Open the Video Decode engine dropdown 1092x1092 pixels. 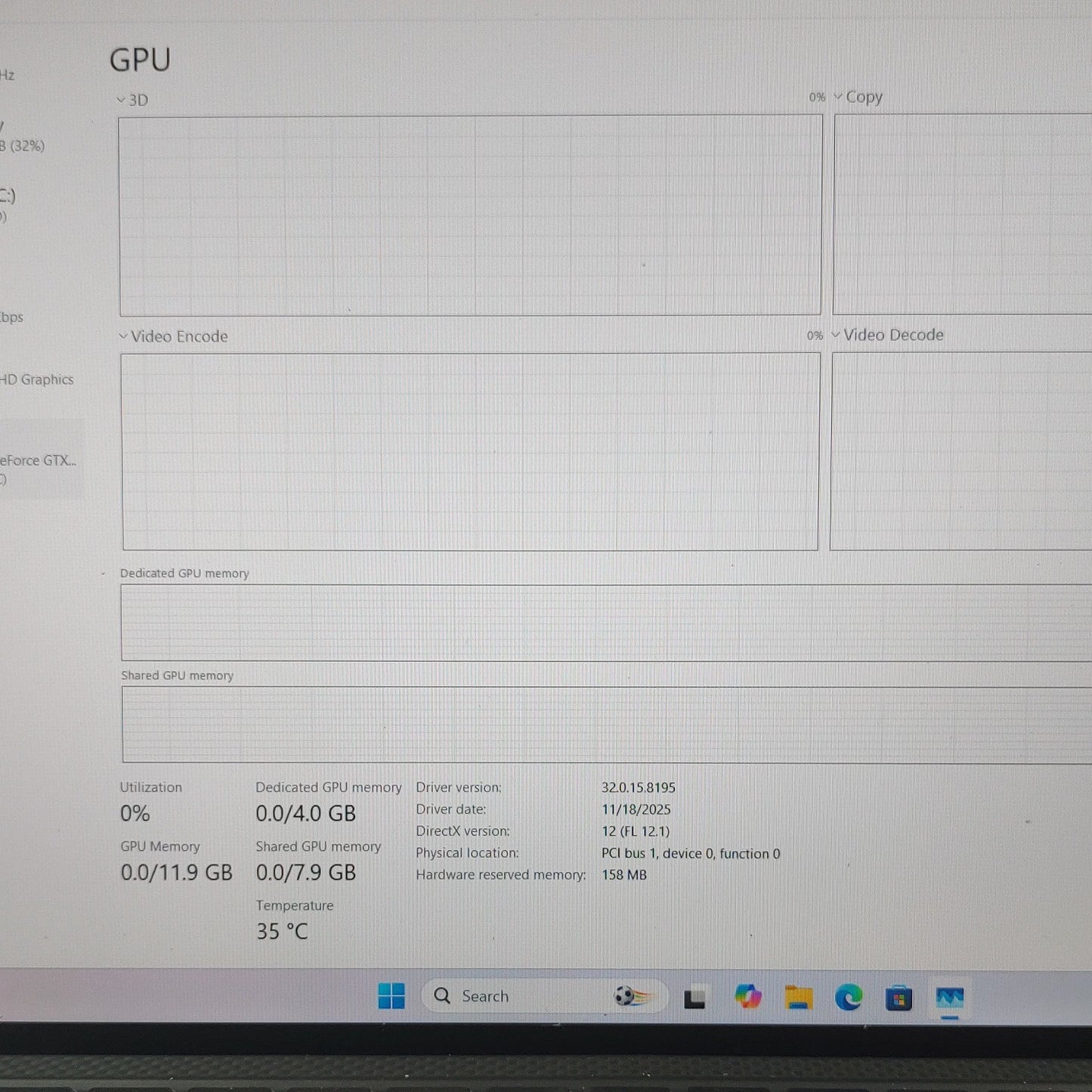(888, 335)
